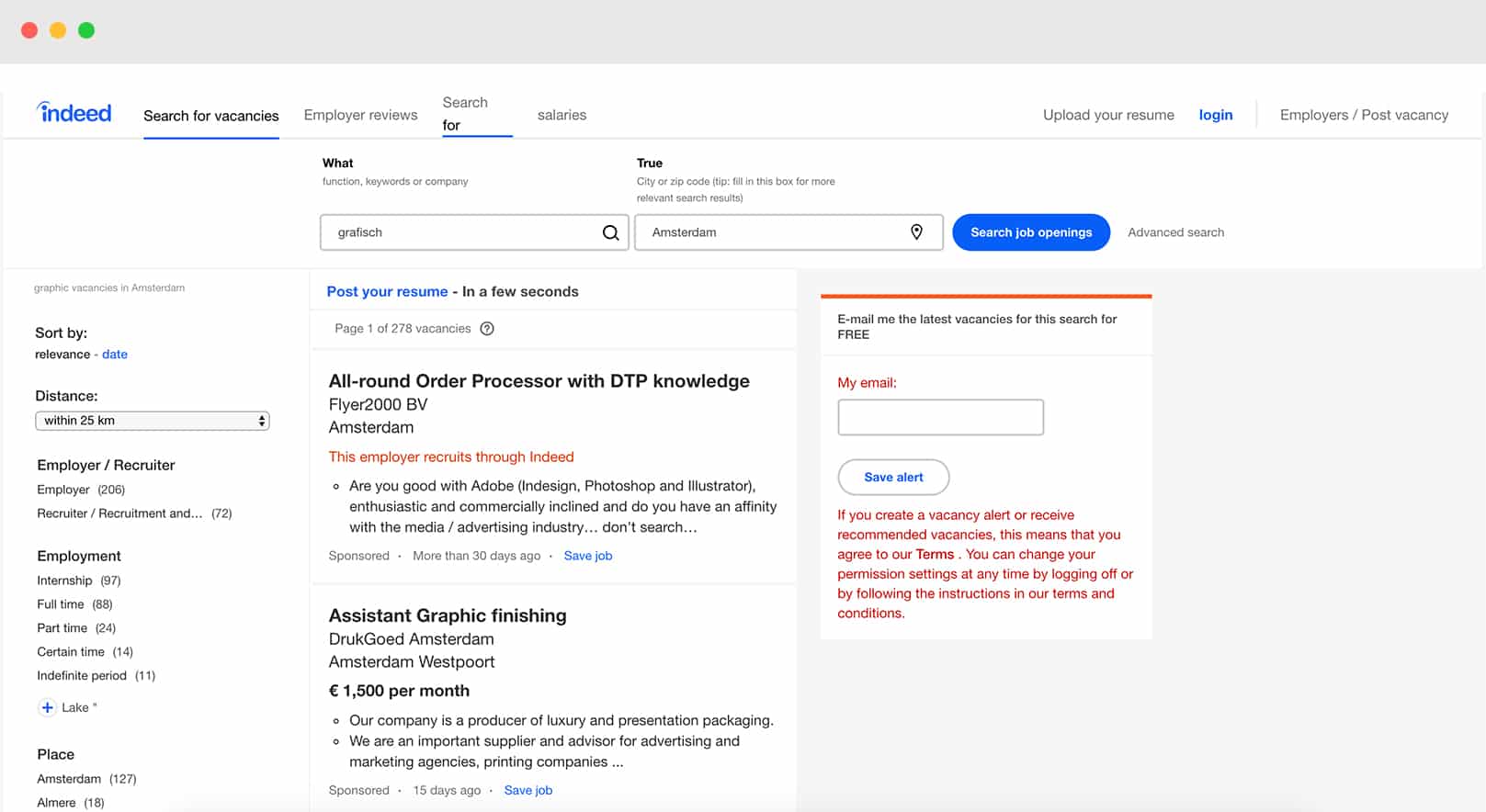Select Upload your resume

[x=1108, y=115]
